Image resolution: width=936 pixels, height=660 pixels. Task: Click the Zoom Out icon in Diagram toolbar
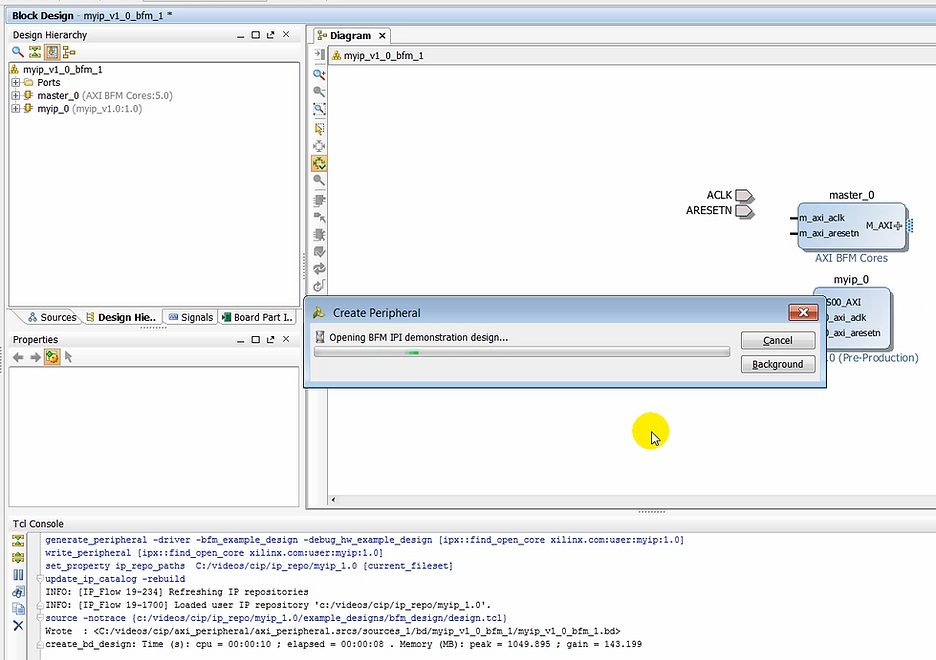(320, 92)
